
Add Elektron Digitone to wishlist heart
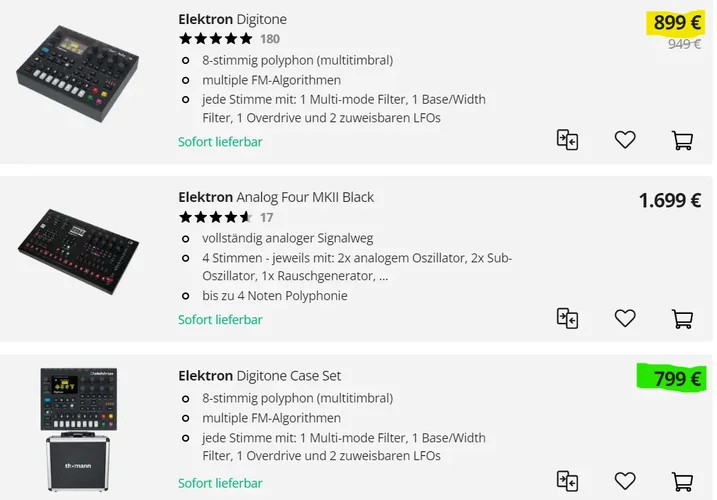point(625,140)
